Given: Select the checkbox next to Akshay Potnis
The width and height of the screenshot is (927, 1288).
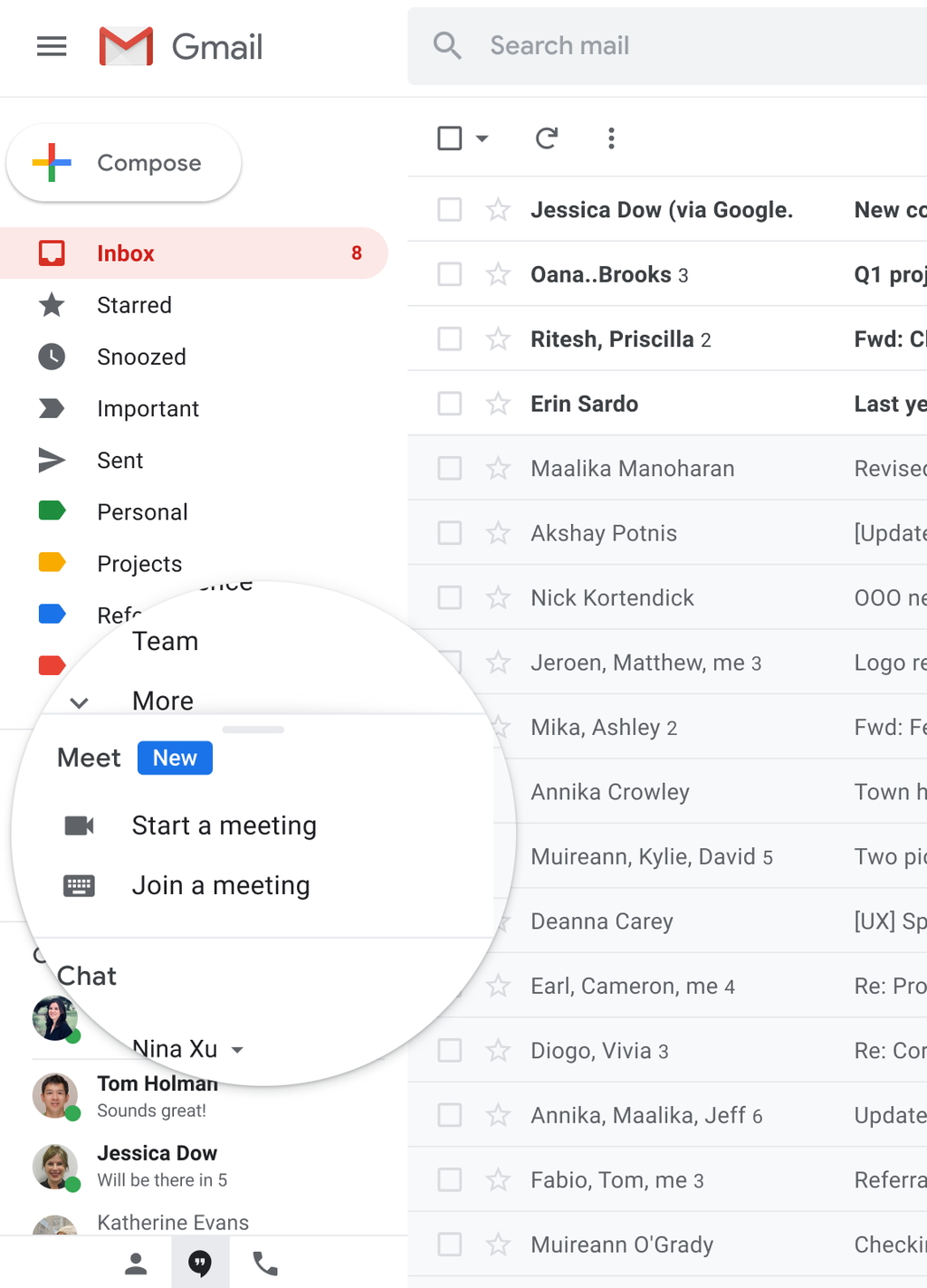Looking at the screenshot, I should point(449,533).
